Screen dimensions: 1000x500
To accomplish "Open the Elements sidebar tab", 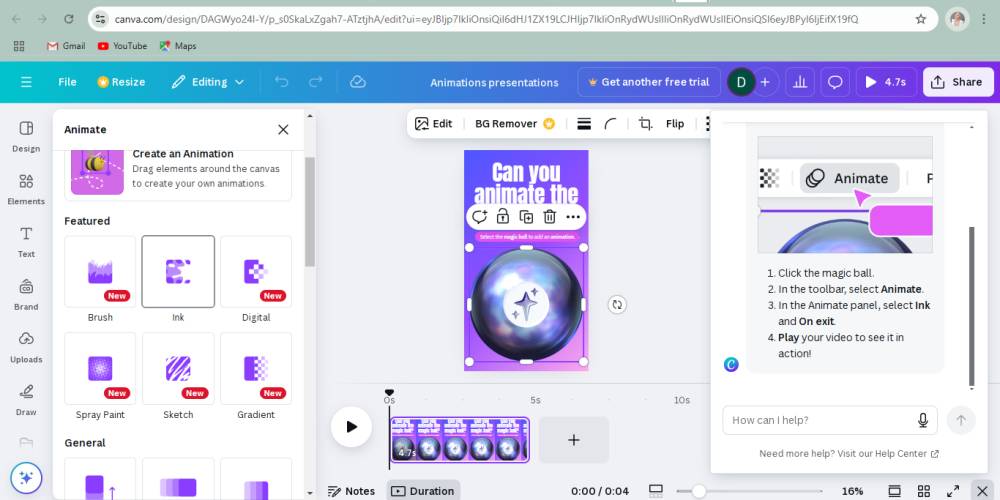I will click(x=26, y=189).
